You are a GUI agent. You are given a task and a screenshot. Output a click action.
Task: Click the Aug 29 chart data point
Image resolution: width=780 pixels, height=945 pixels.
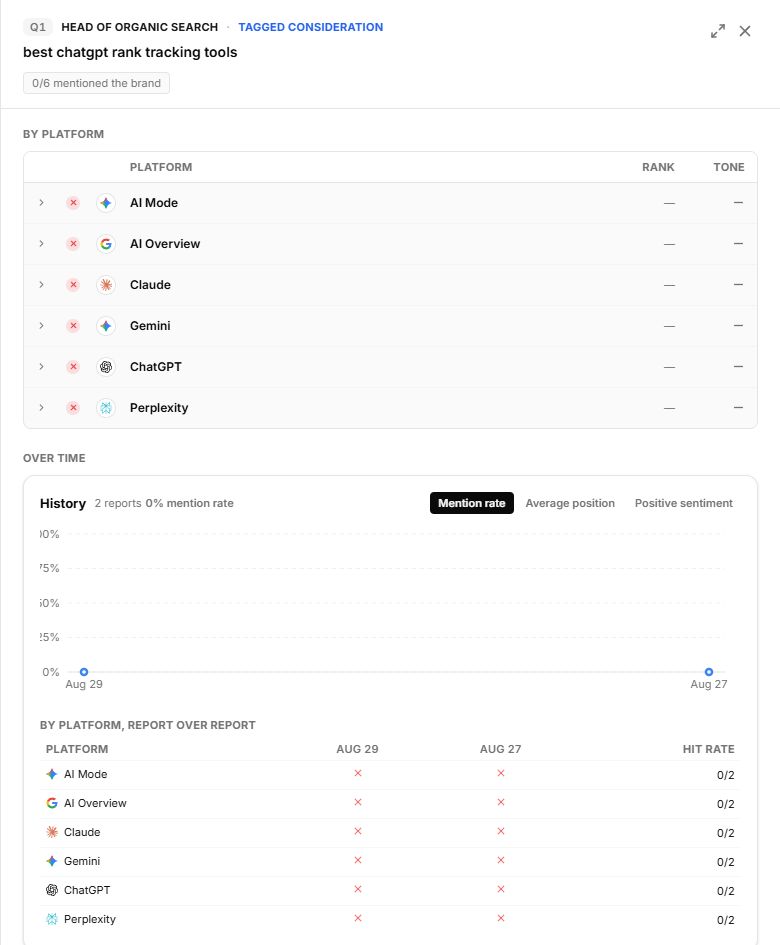[84, 672]
